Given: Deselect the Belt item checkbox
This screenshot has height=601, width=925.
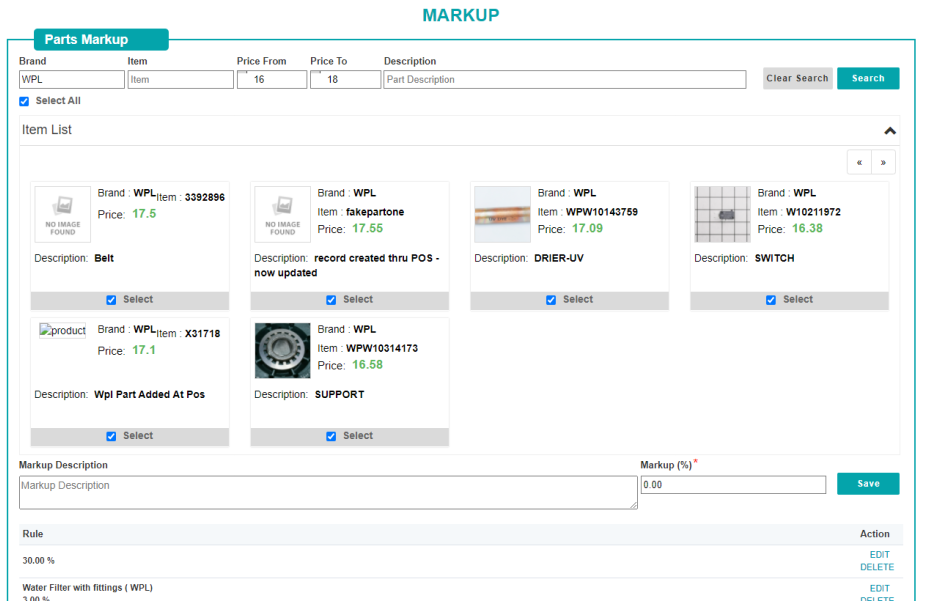Looking at the screenshot, I should pyautogui.click(x=111, y=300).
